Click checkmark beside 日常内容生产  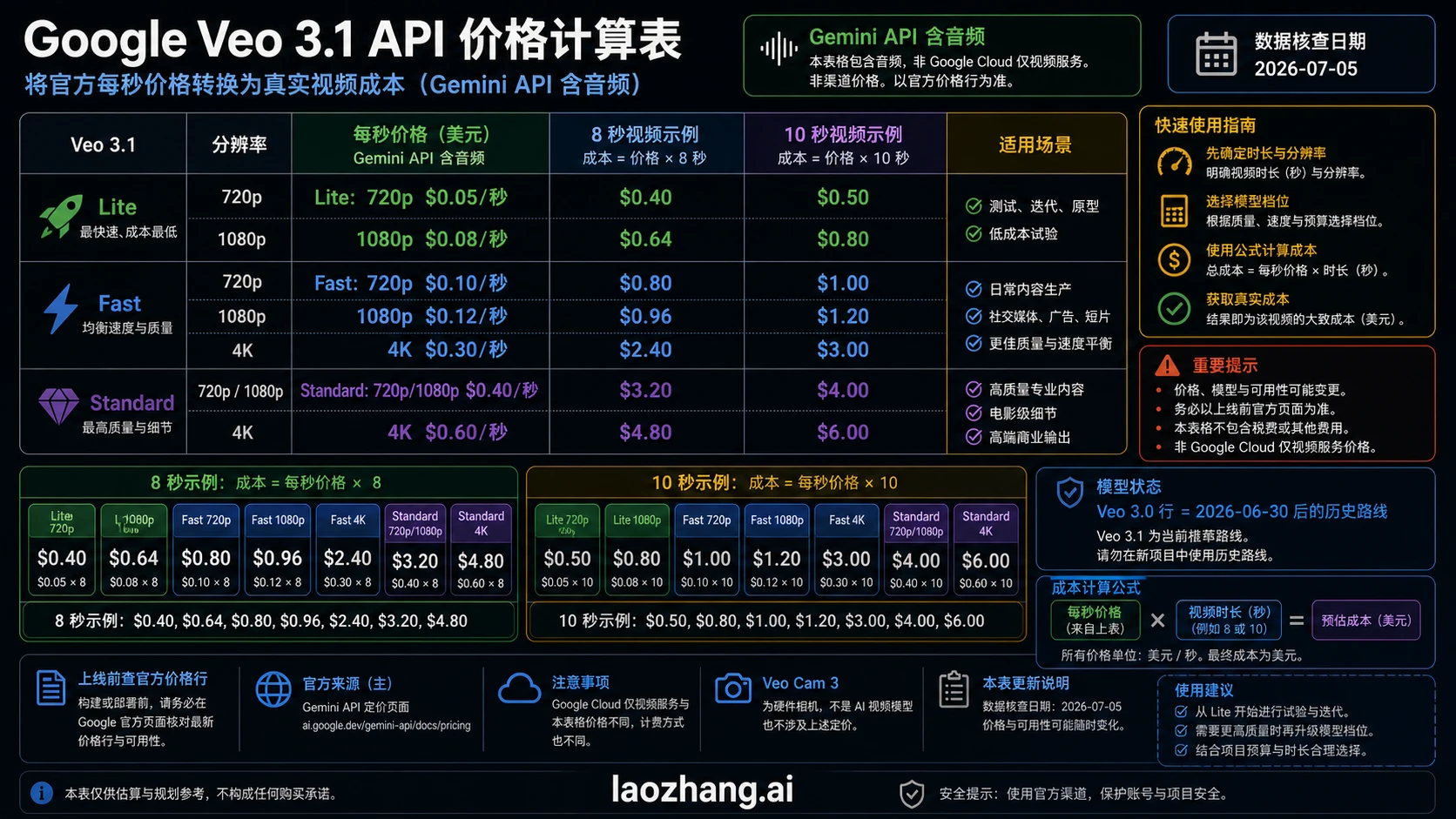coord(974,289)
